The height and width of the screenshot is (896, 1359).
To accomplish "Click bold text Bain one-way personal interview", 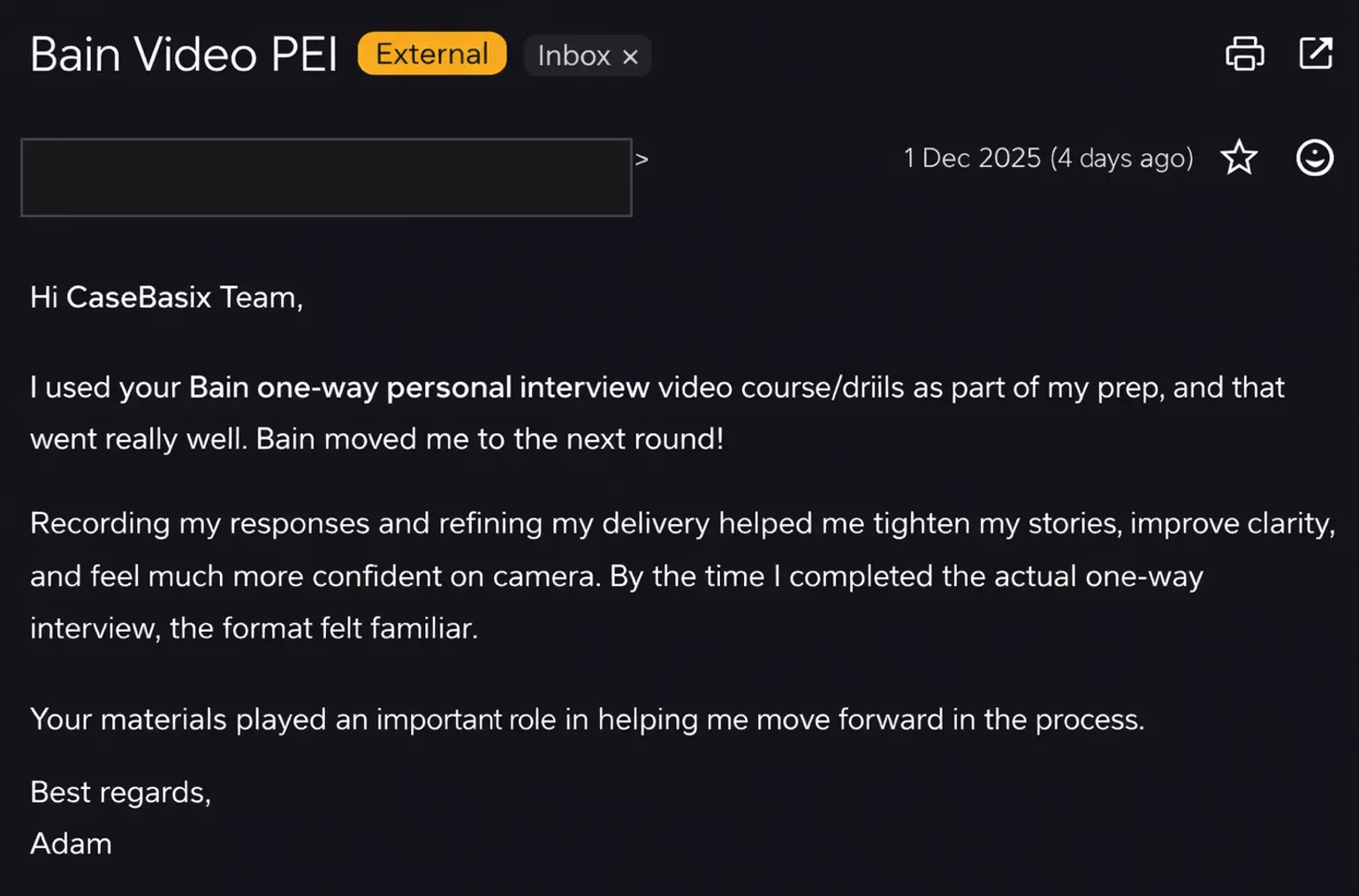I will click(x=419, y=388).
